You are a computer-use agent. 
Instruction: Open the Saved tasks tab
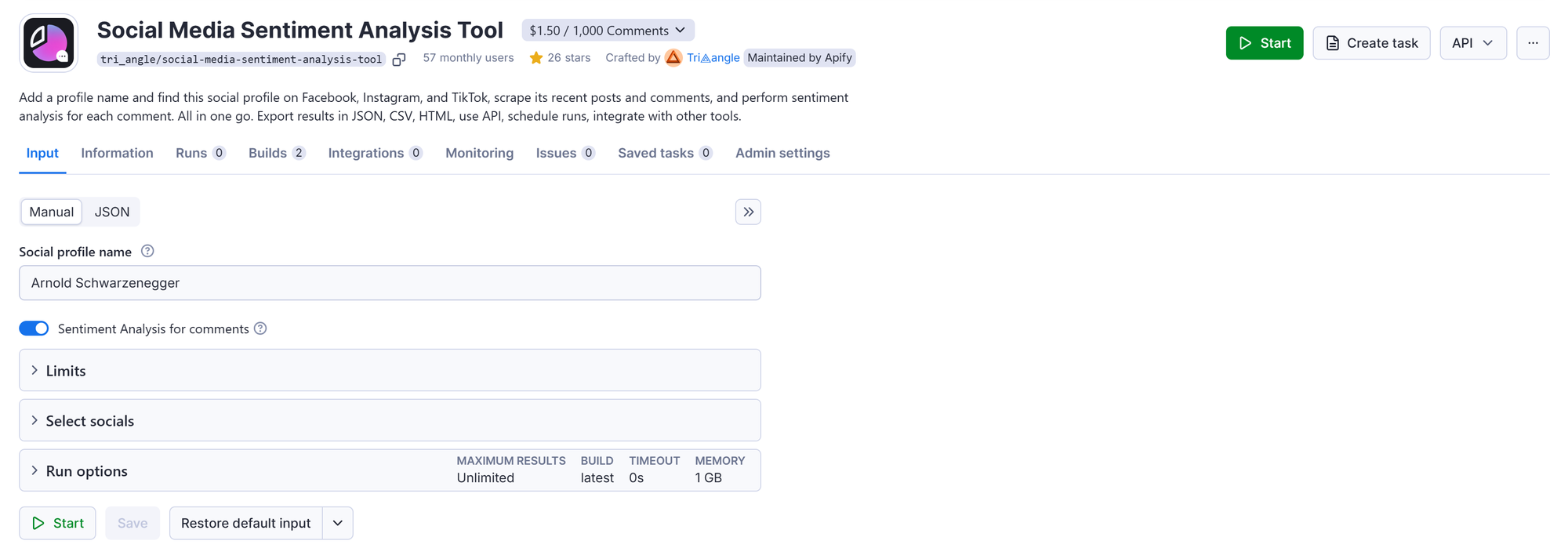[665, 153]
